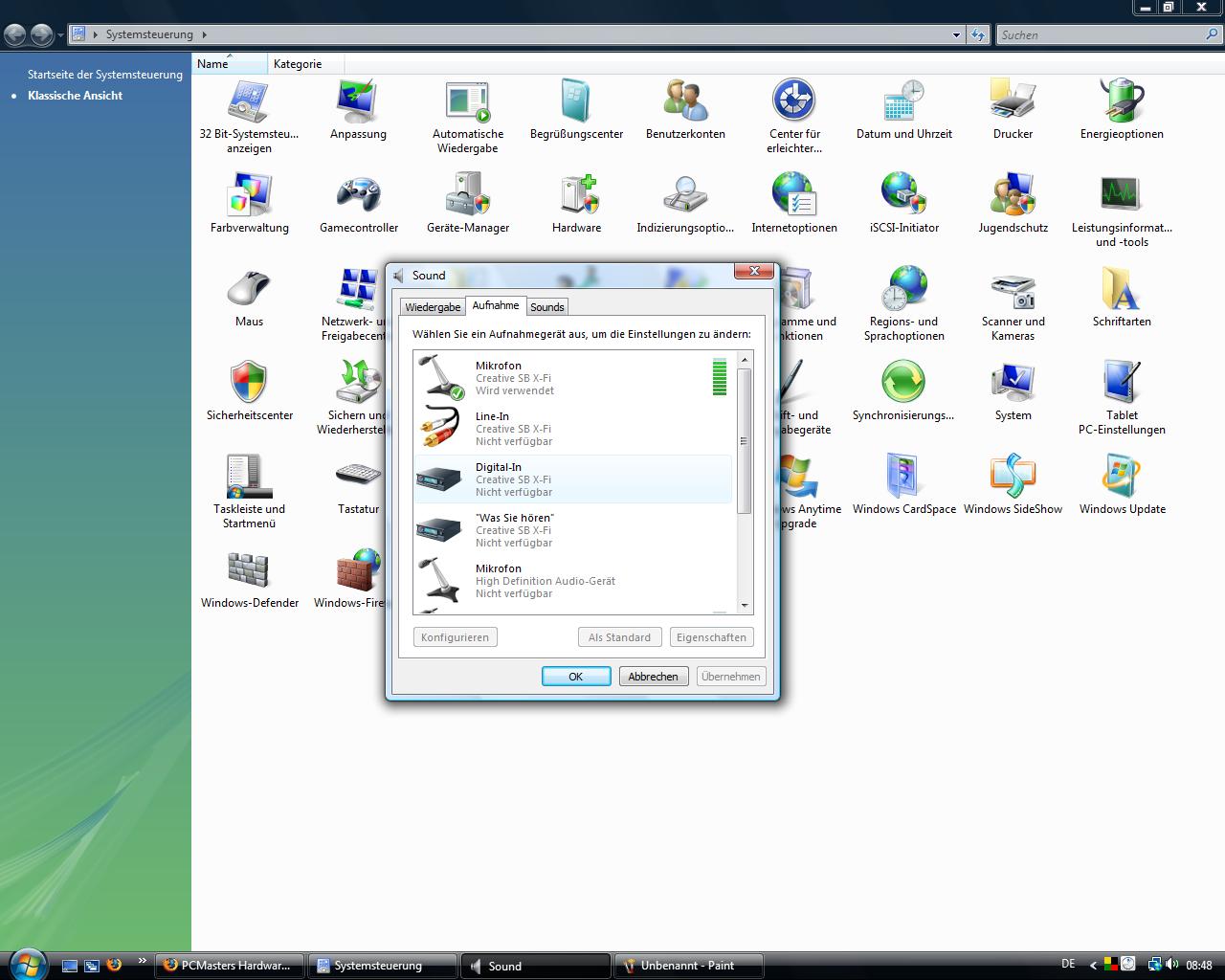1225x980 pixels.
Task: Open Taskleiste und Startmenü icon
Action: [249, 477]
